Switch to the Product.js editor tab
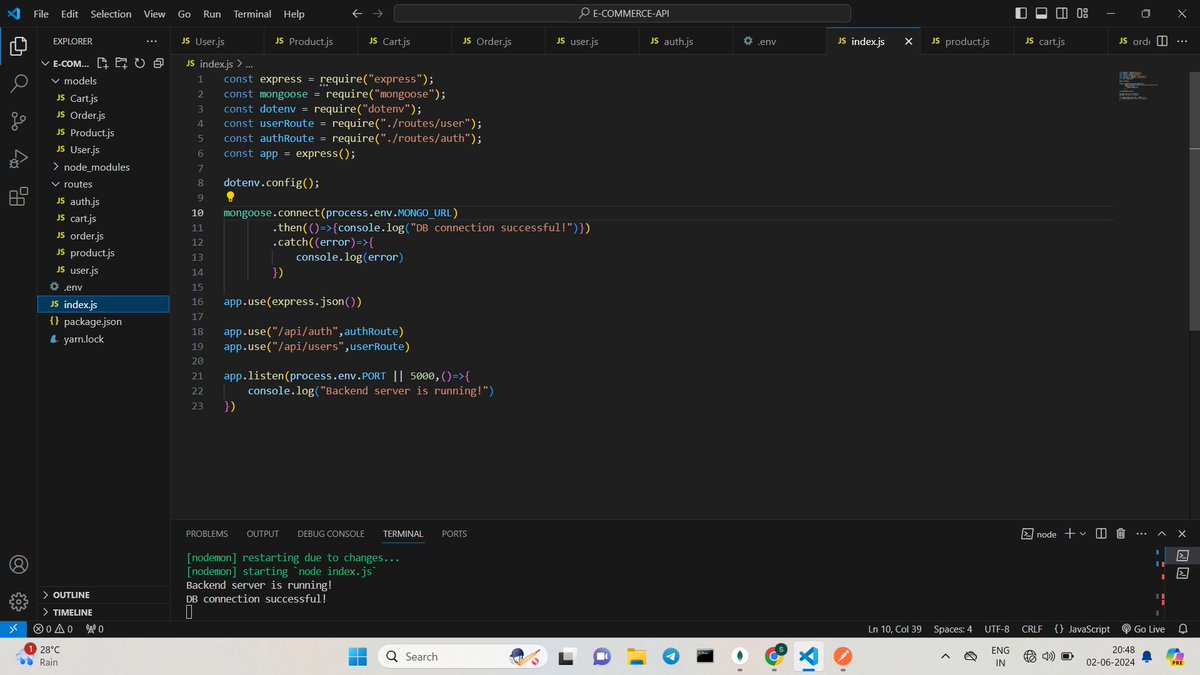Image resolution: width=1200 pixels, height=675 pixels. click(x=310, y=41)
